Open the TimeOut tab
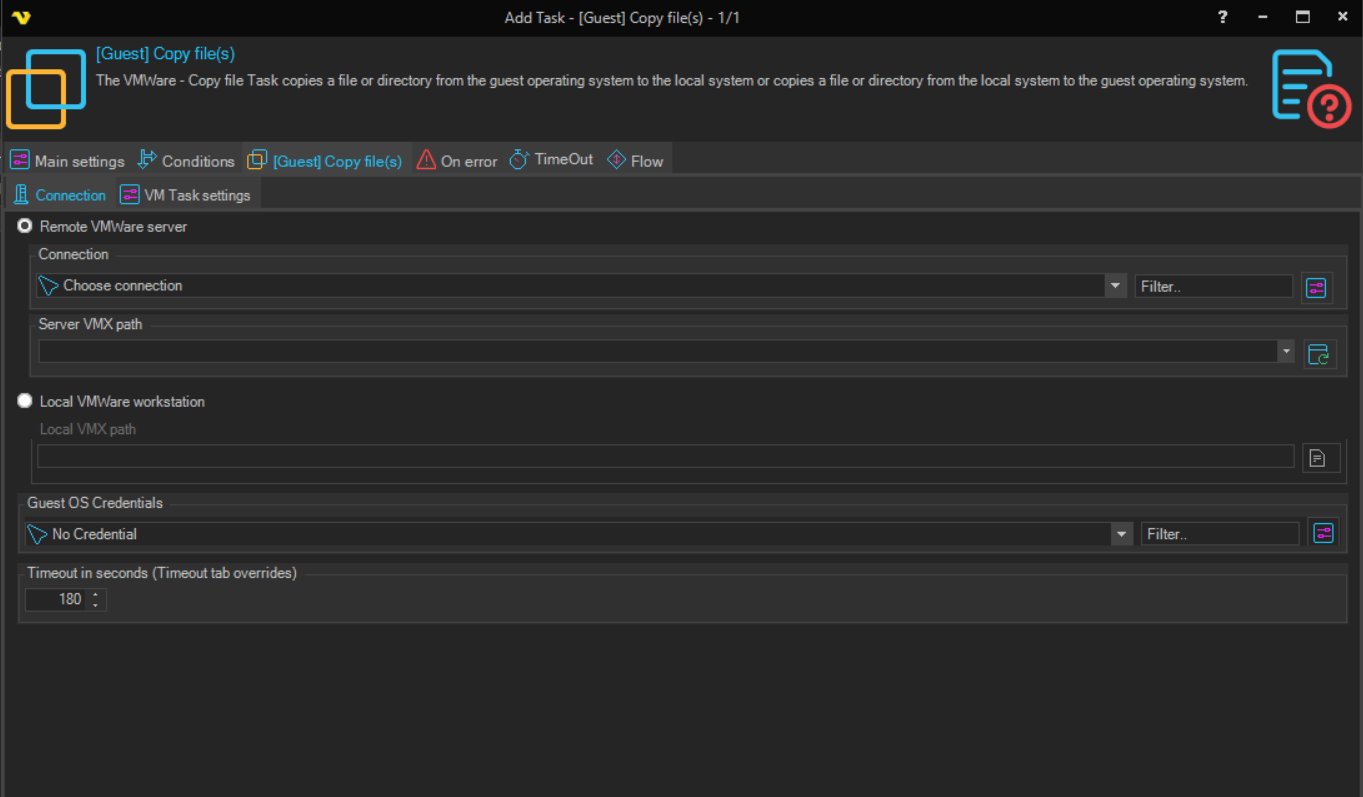This screenshot has height=797, width=1363. tap(551, 159)
